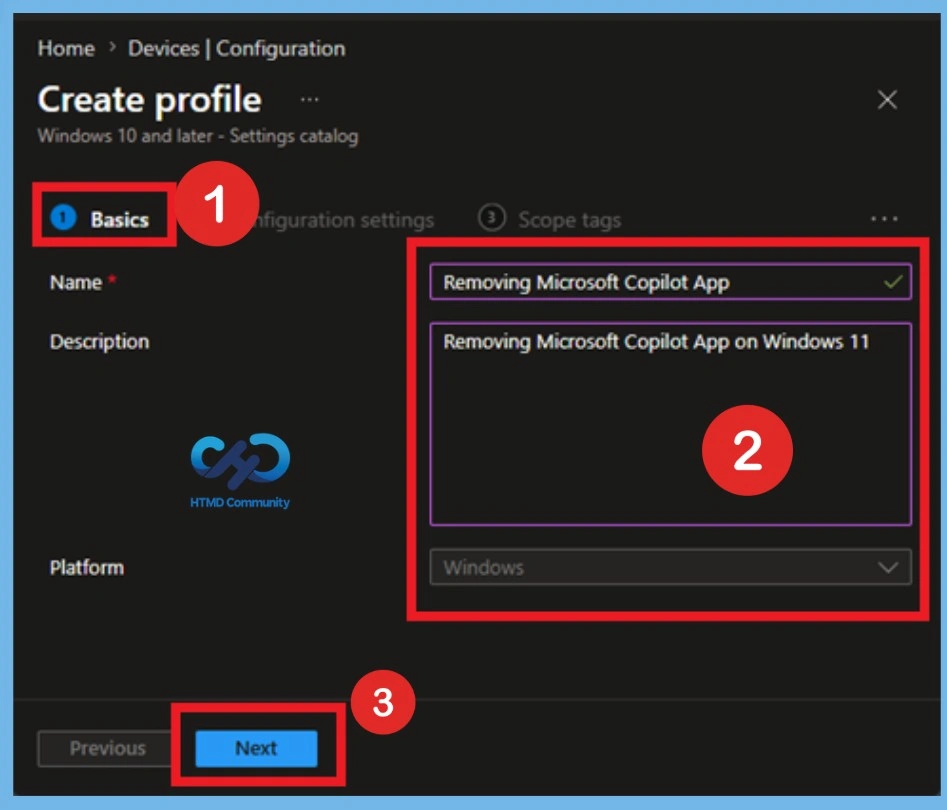The width and height of the screenshot is (947, 810).
Task: Click the Name label
Action: click(76, 282)
